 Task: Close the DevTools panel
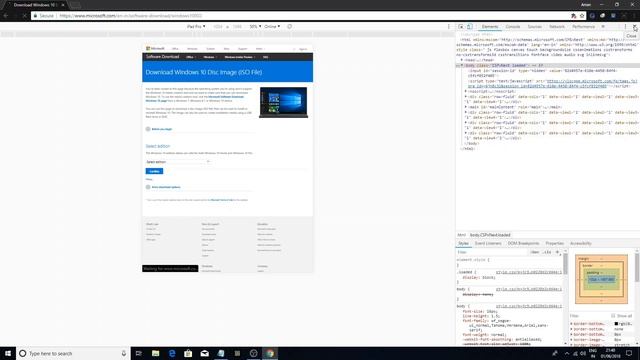pos(635,27)
